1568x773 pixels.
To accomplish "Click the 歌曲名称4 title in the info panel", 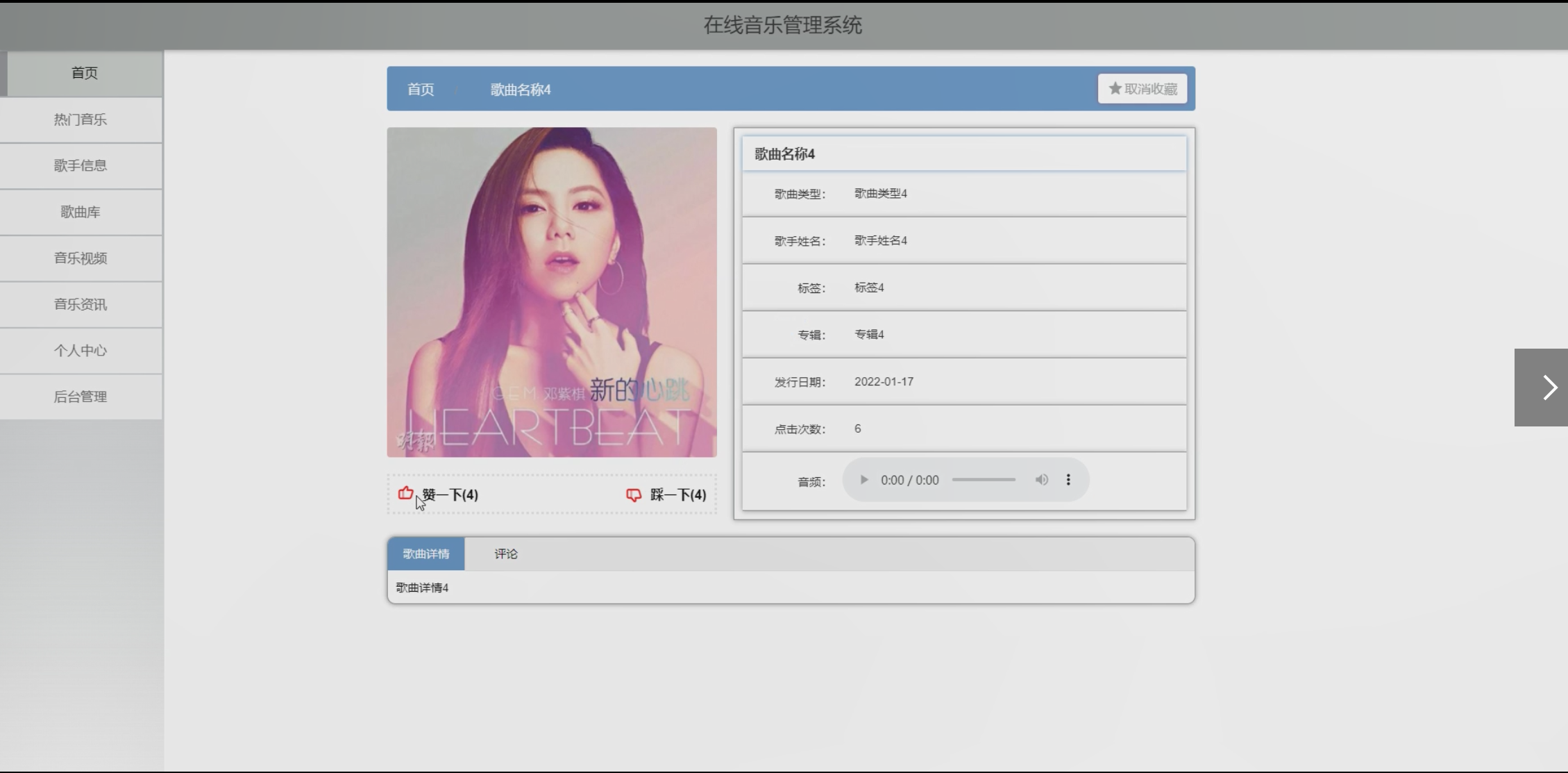I will point(784,154).
